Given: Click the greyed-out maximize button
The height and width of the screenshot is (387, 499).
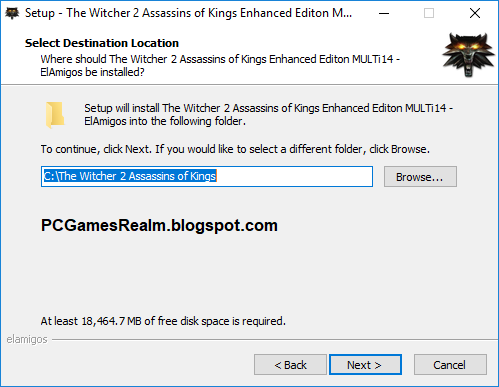Looking at the screenshot, I should (x=429, y=13).
